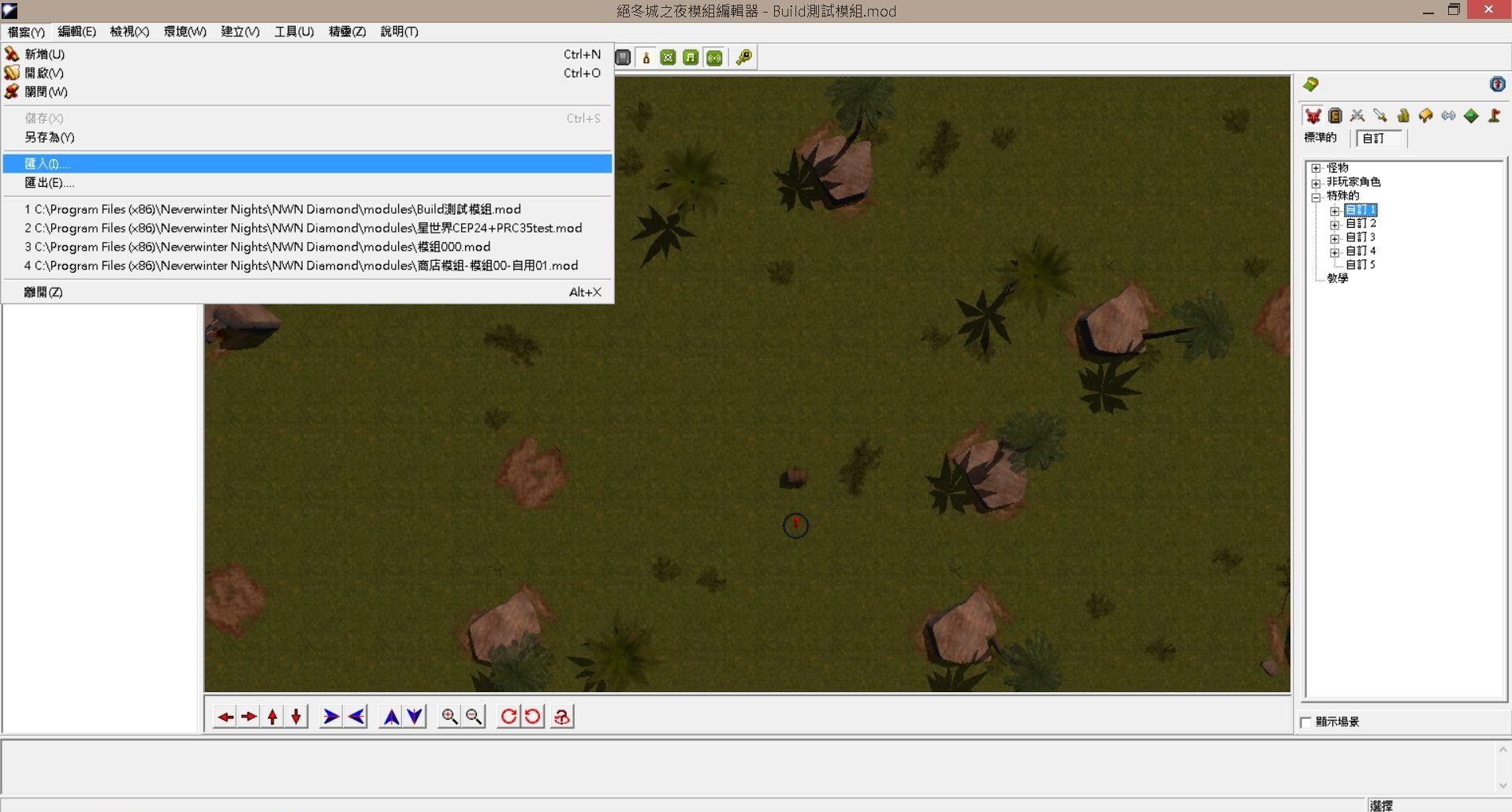Select the Triggers green-diamond palette icon
This screenshot has width=1512, height=812.
point(1471,116)
